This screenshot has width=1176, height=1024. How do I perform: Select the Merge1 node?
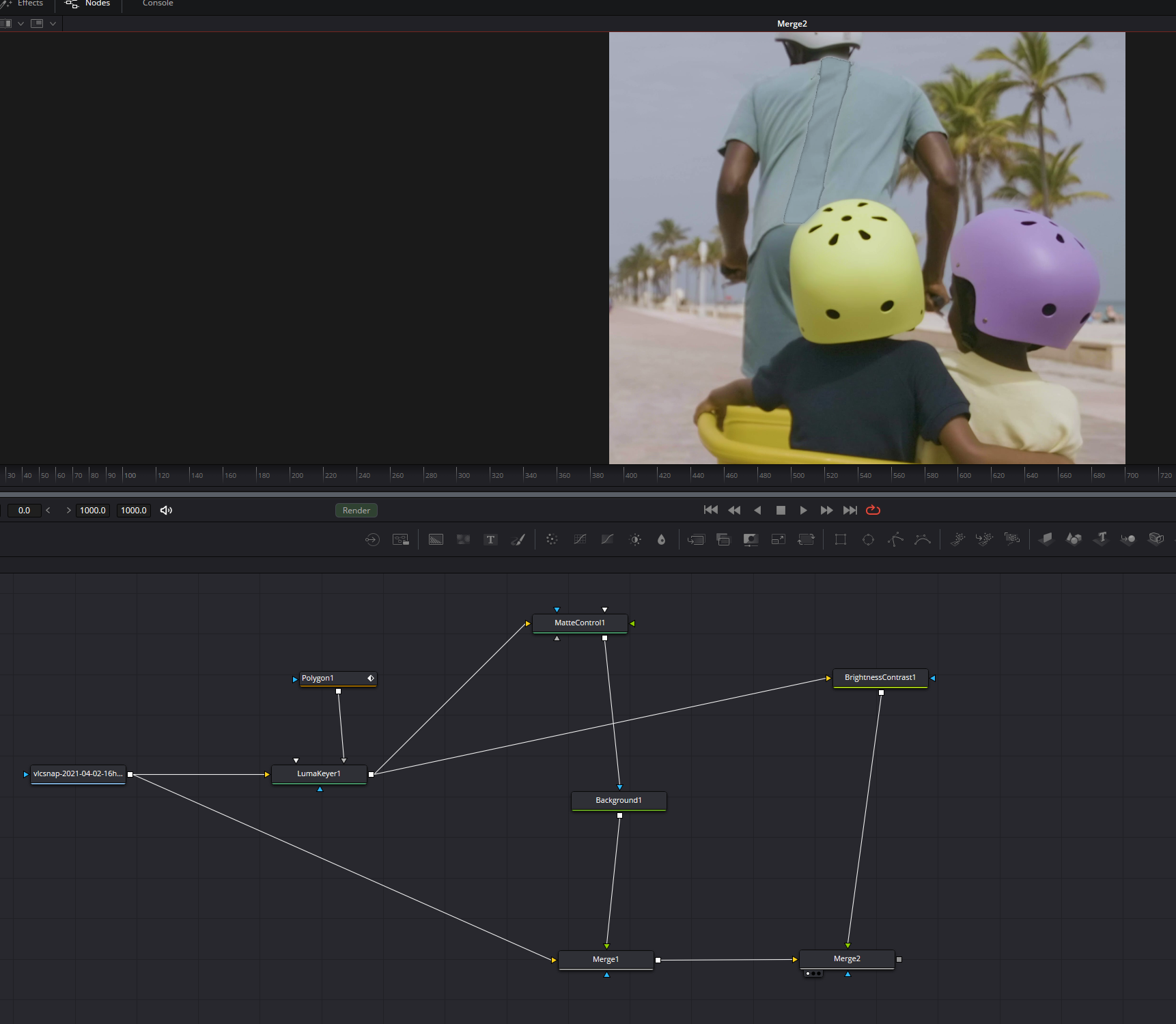pos(606,959)
